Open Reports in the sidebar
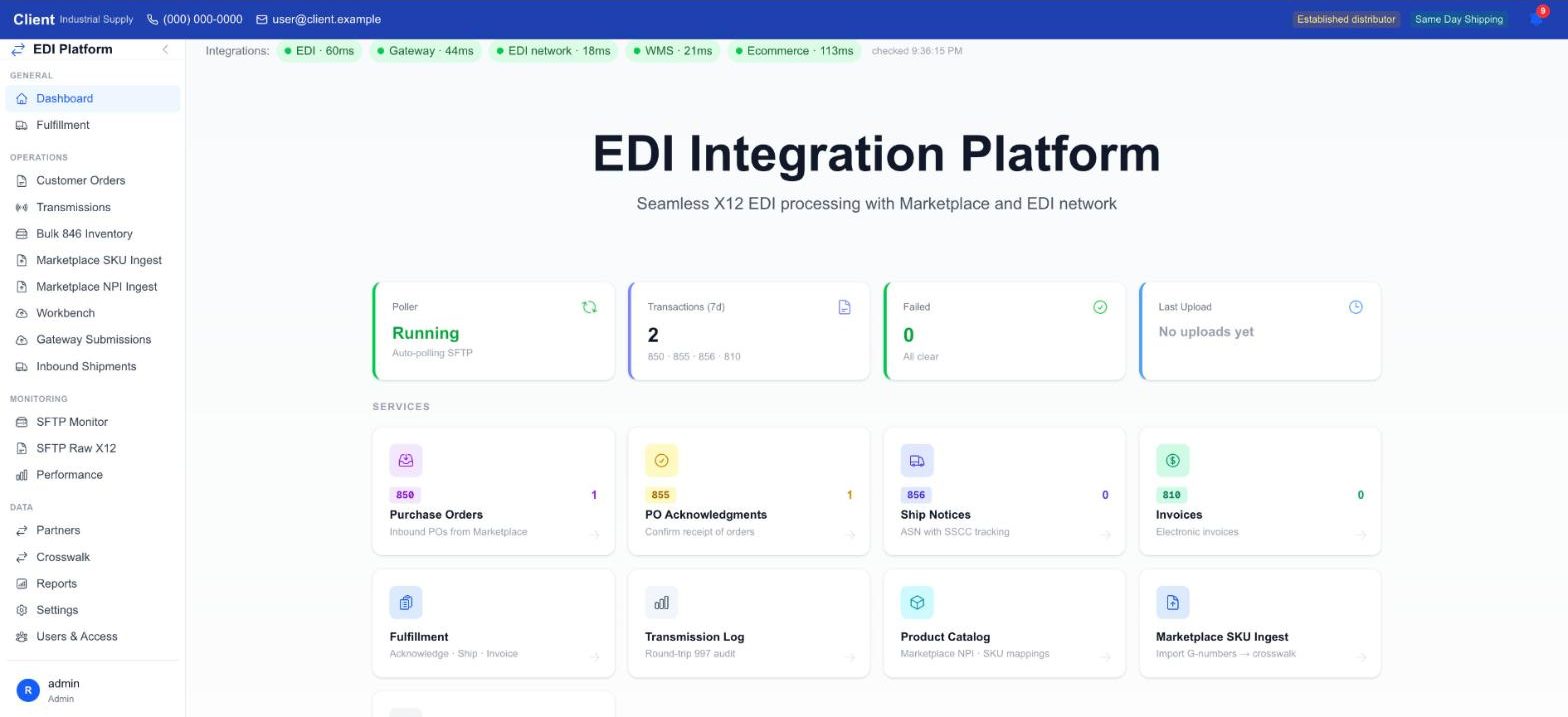 (x=93, y=584)
